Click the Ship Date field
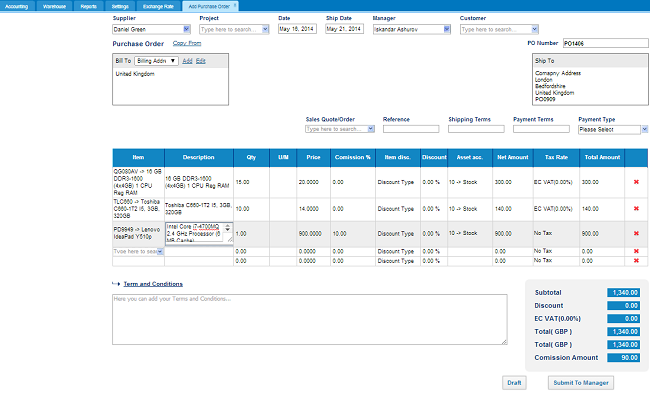The width and height of the screenshot is (650, 393). click(x=344, y=29)
